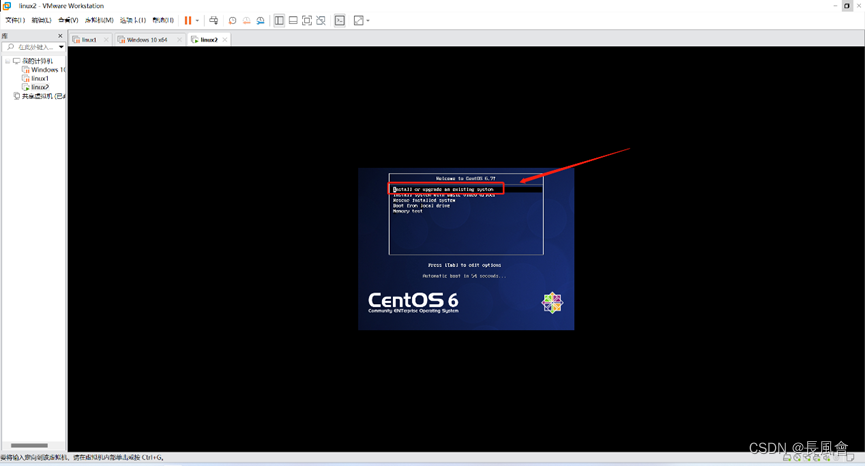The height and width of the screenshot is (466, 865).
Task: Open the 虚拟机(M) menu
Action: coord(99,20)
